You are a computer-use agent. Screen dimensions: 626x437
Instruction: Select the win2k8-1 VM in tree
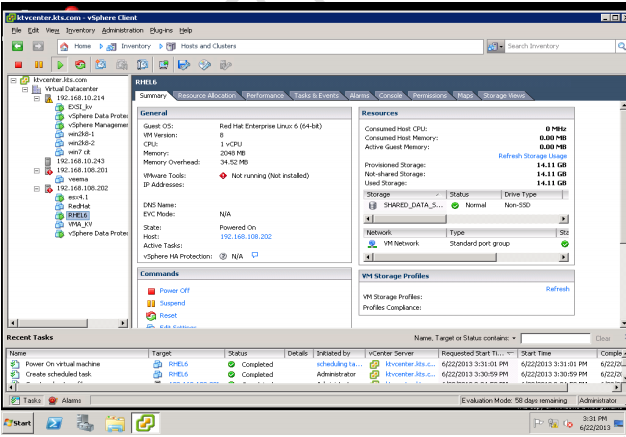pos(81,134)
